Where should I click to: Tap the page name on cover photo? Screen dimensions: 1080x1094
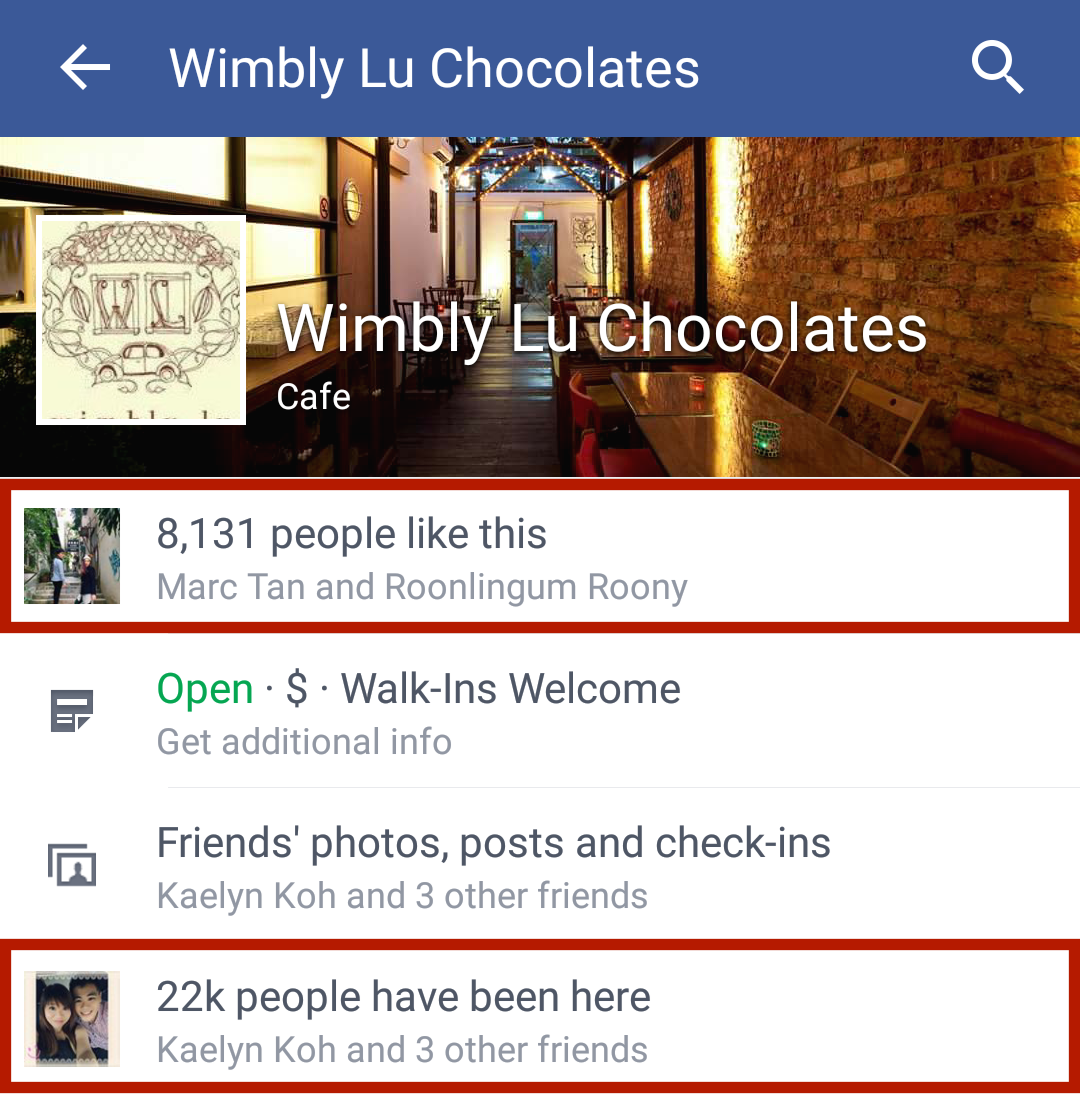tap(602, 329)
